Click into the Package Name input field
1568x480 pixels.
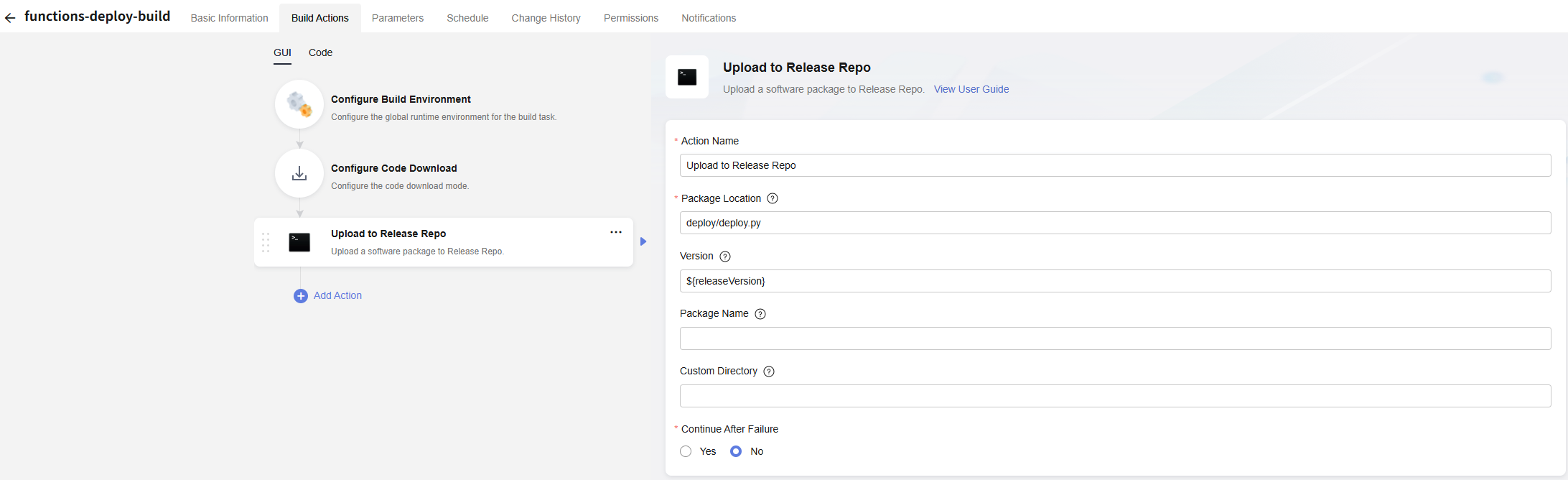pyautogui.click(x=1115, y=338)
